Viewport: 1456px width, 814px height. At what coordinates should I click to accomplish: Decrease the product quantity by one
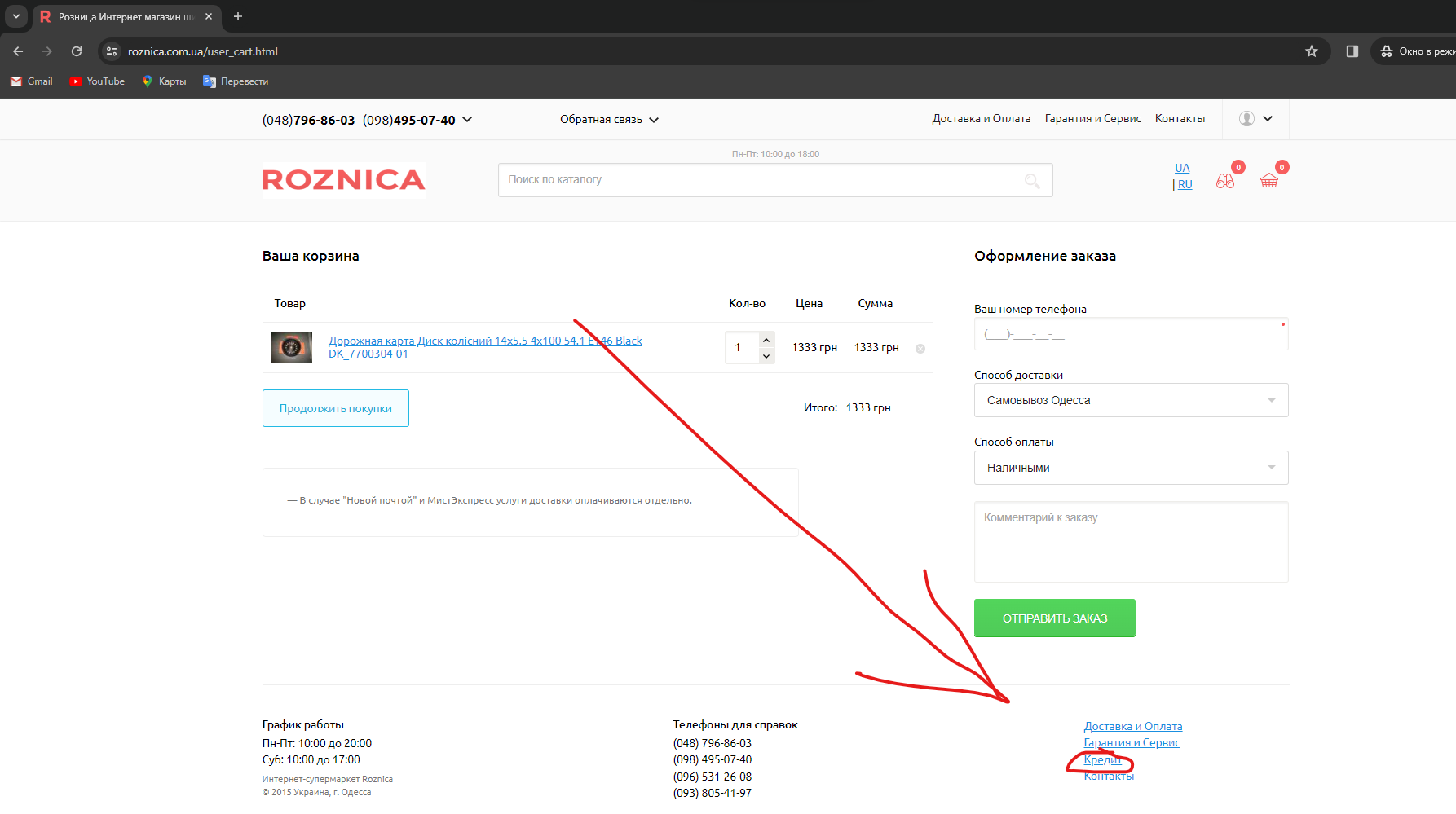[x=766, y=356]
